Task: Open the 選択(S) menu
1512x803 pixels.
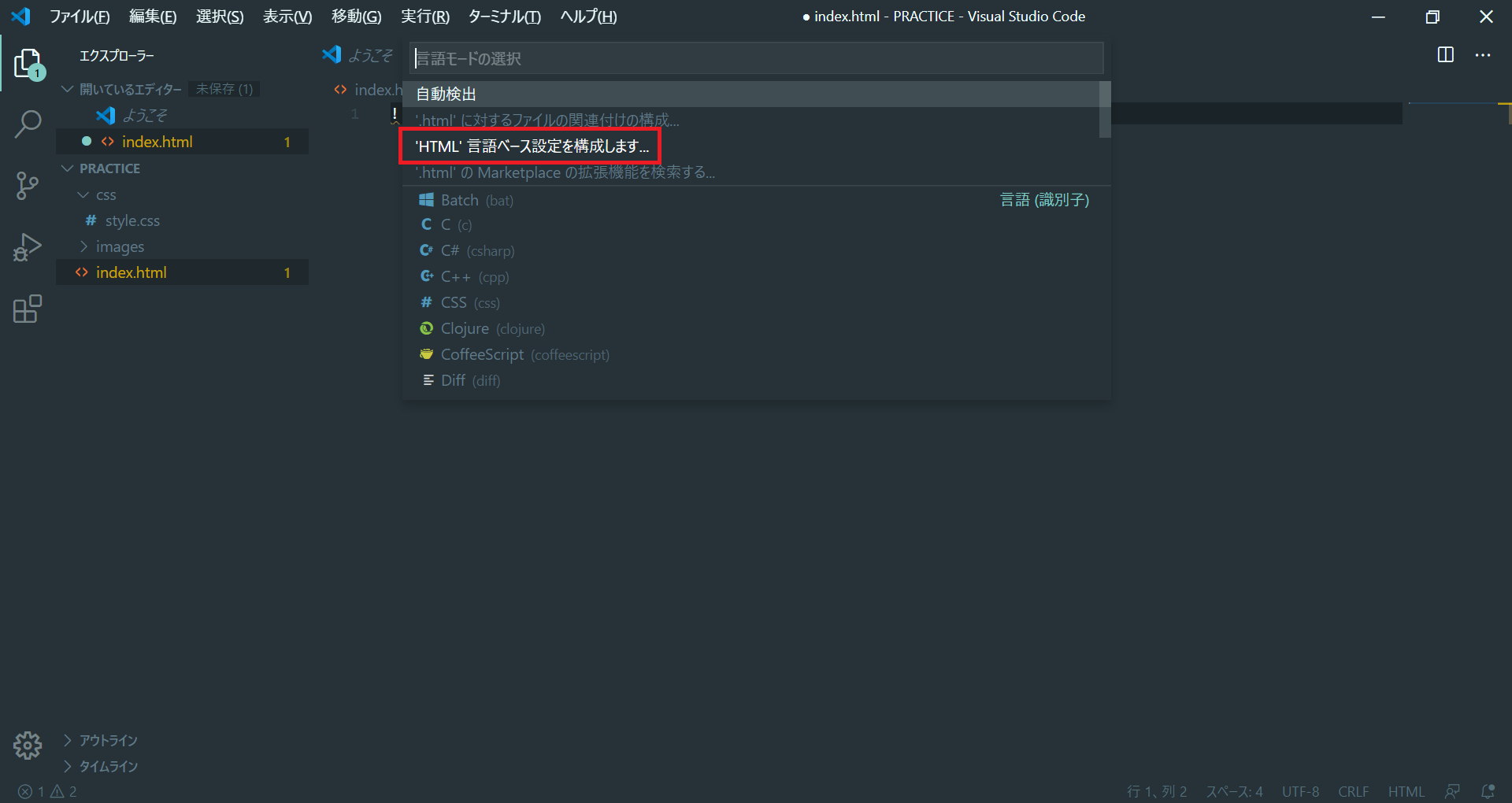Action: (220, 17)
